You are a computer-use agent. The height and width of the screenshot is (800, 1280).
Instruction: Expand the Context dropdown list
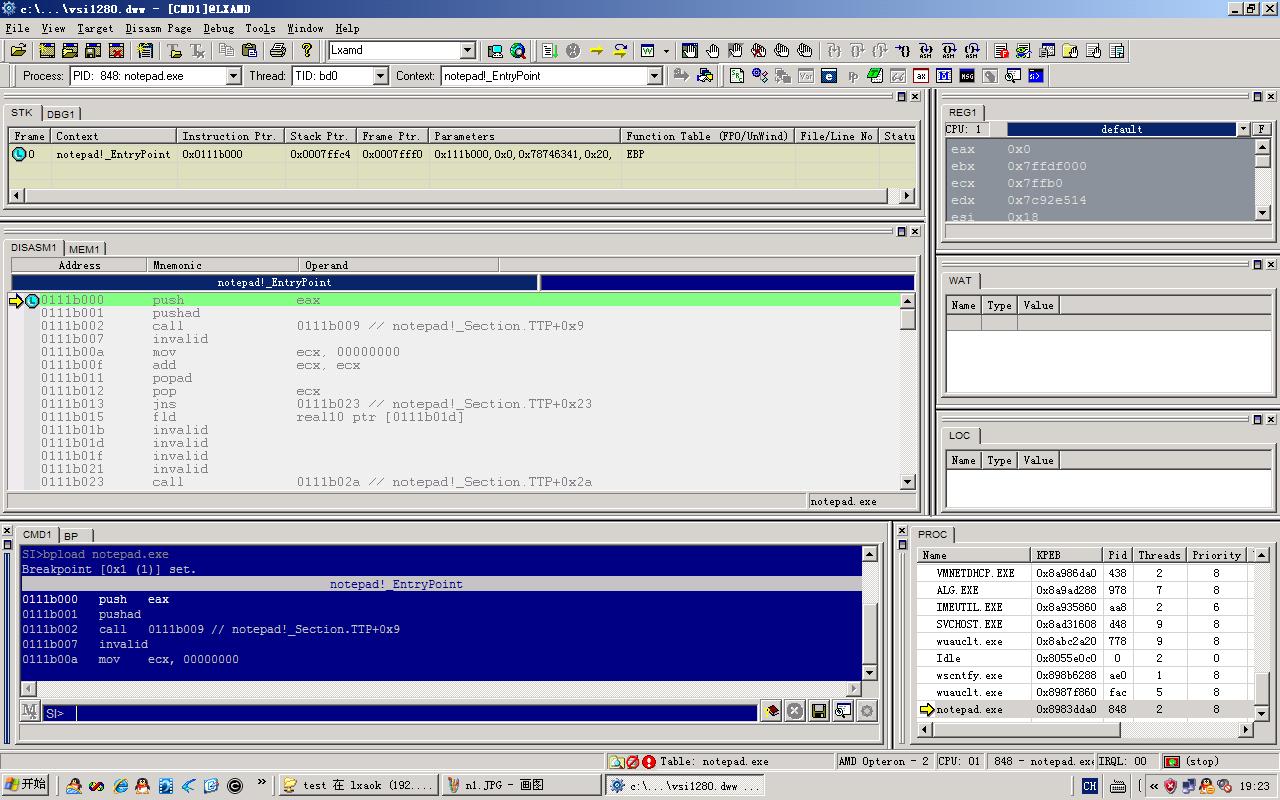click(655, 76)
